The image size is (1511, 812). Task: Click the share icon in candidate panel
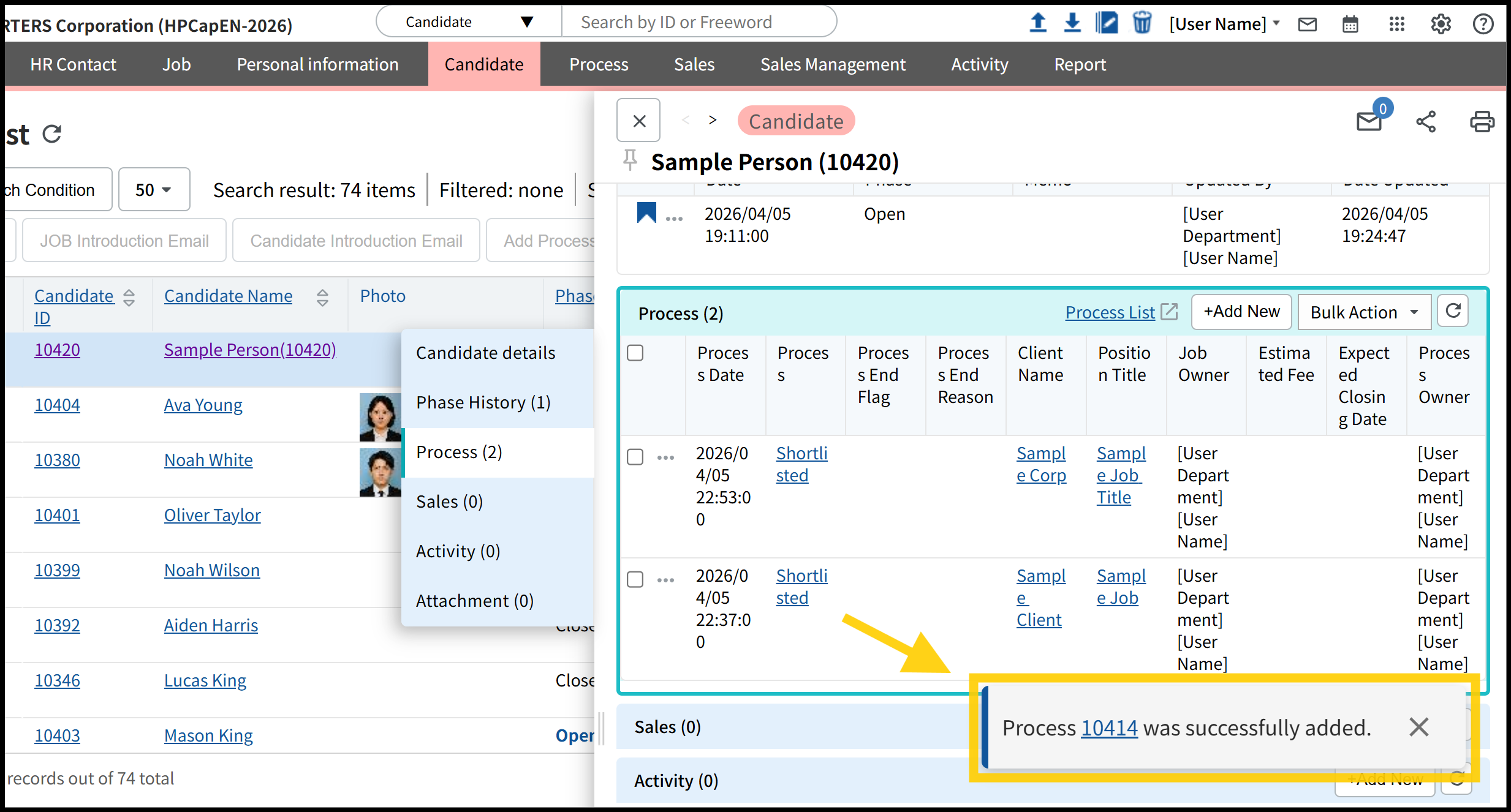point(1426,121)
